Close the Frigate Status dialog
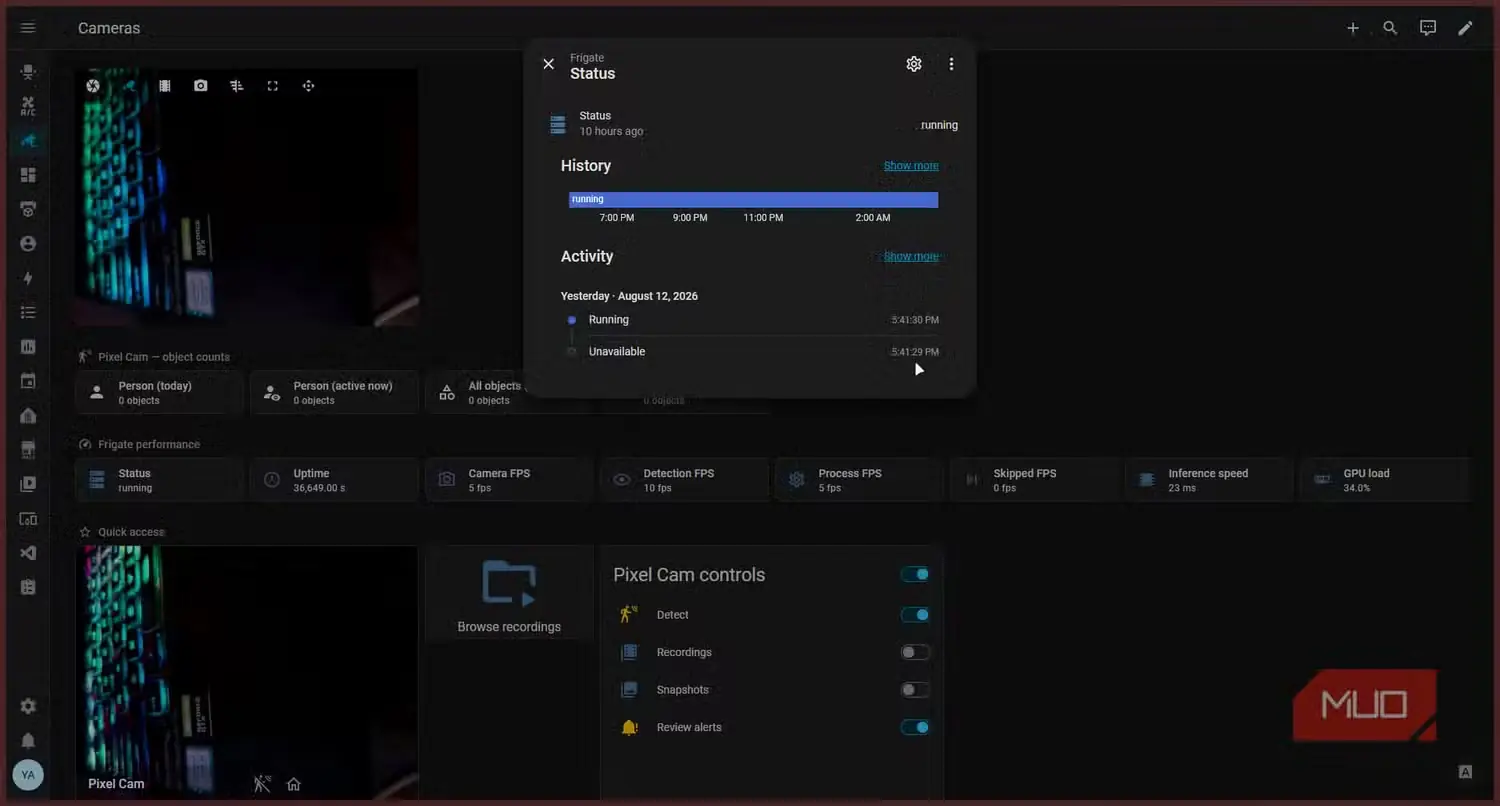The width and height of the screenshot is (1500, 806). [x=548, y=64]
